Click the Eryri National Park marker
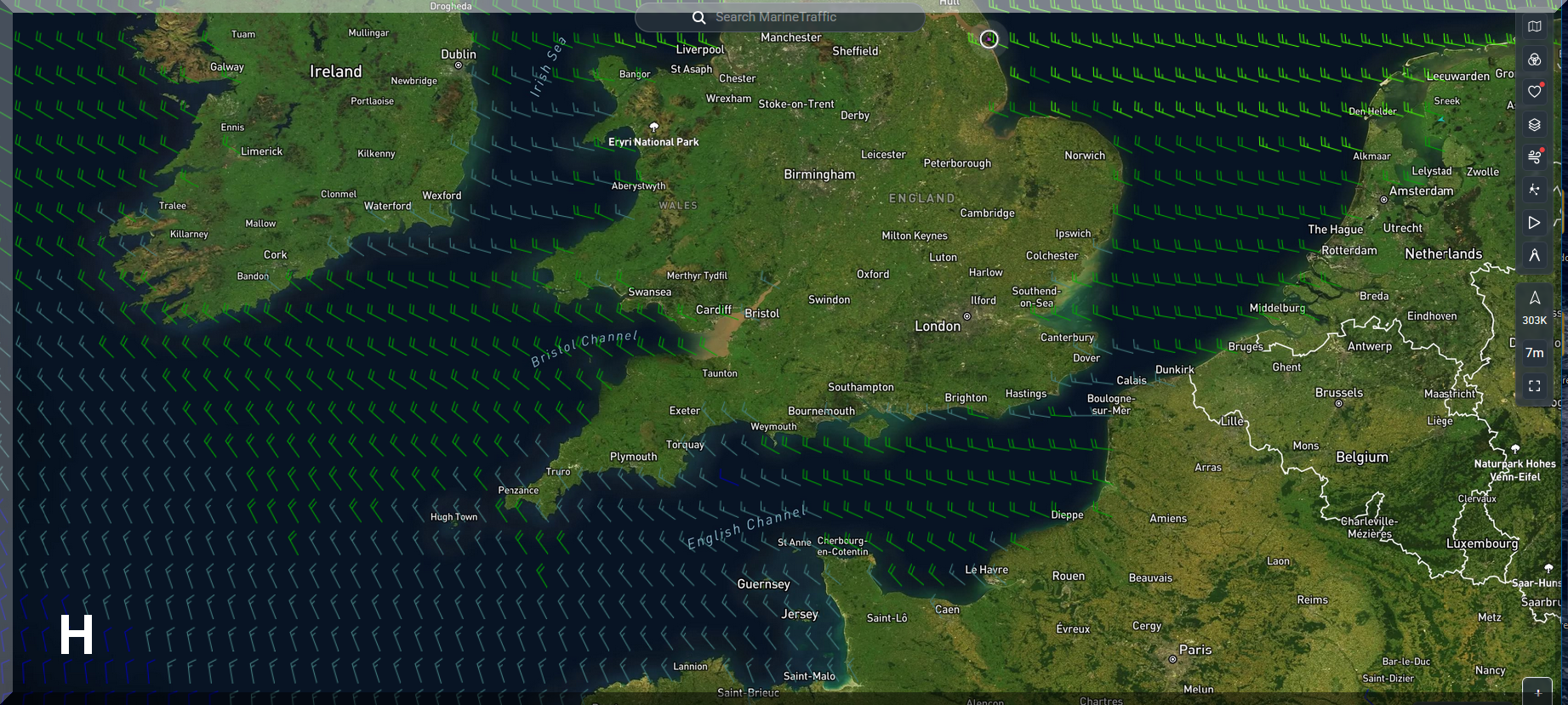 tap(653, 128)
